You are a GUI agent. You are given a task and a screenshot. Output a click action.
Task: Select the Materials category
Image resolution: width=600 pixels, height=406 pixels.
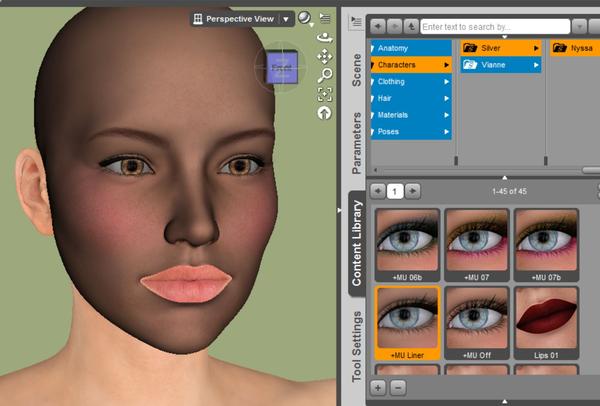(411, 115)
